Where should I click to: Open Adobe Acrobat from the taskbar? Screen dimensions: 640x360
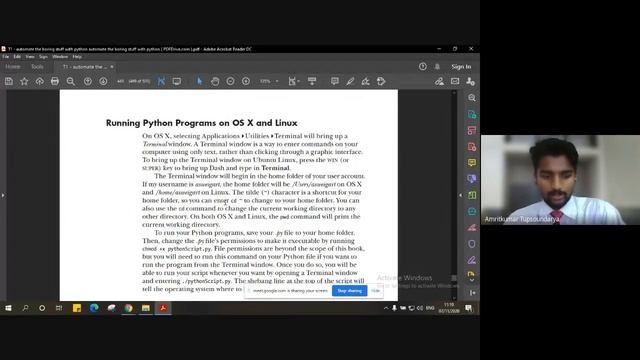163,308
